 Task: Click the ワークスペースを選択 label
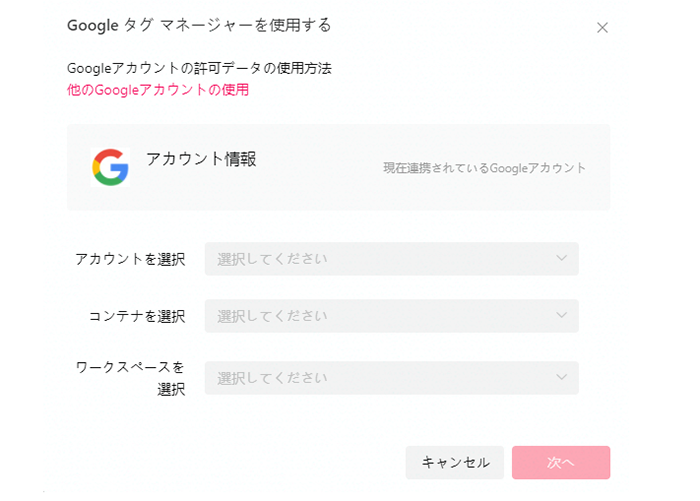130,378
